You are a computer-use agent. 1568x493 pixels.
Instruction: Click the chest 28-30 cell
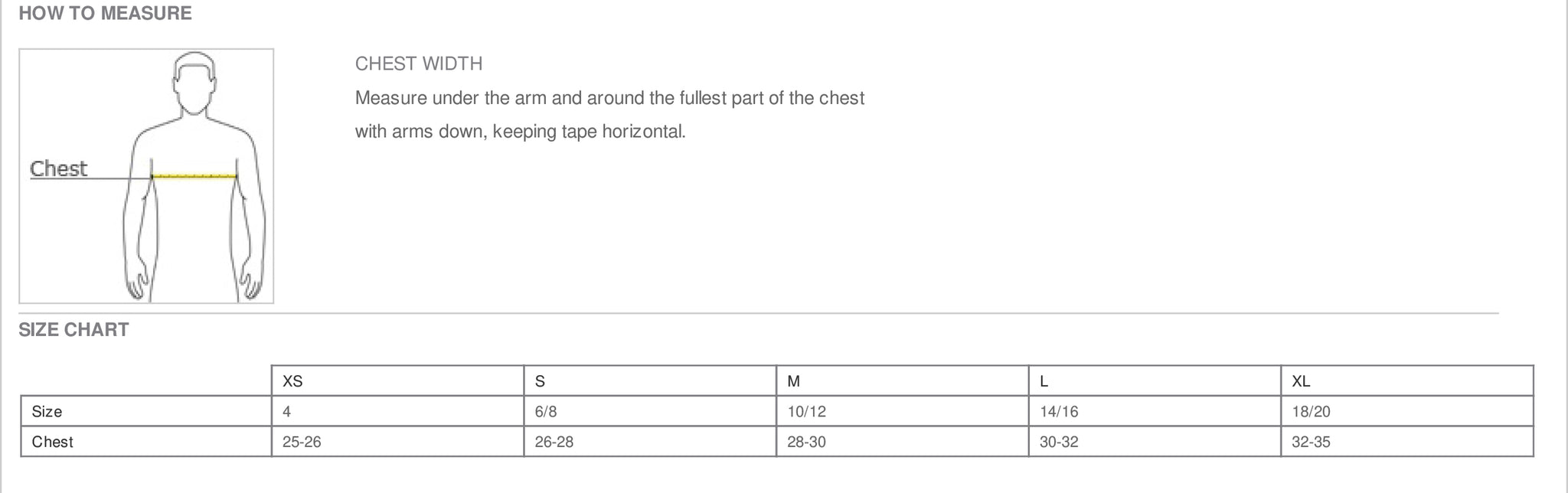tap(903, 442)
